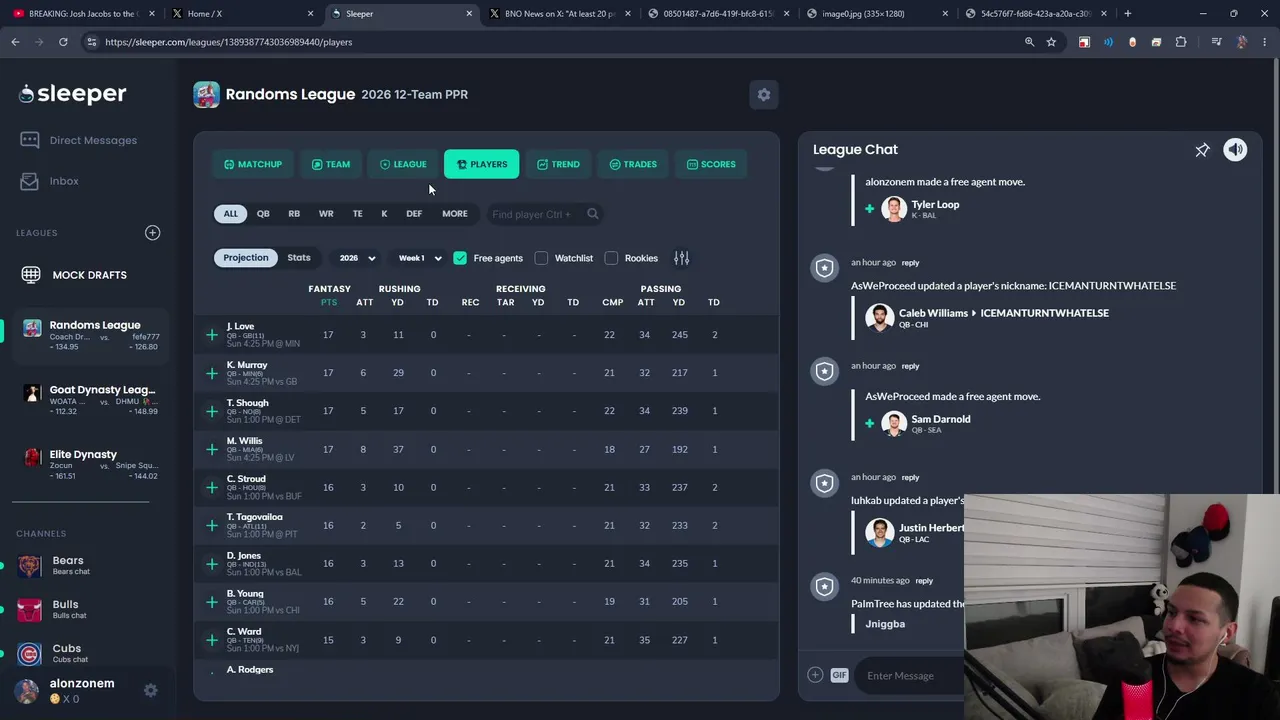Enable the Rookies checkbox
The image size is (1280, 720).
click(x=611, y=258)
